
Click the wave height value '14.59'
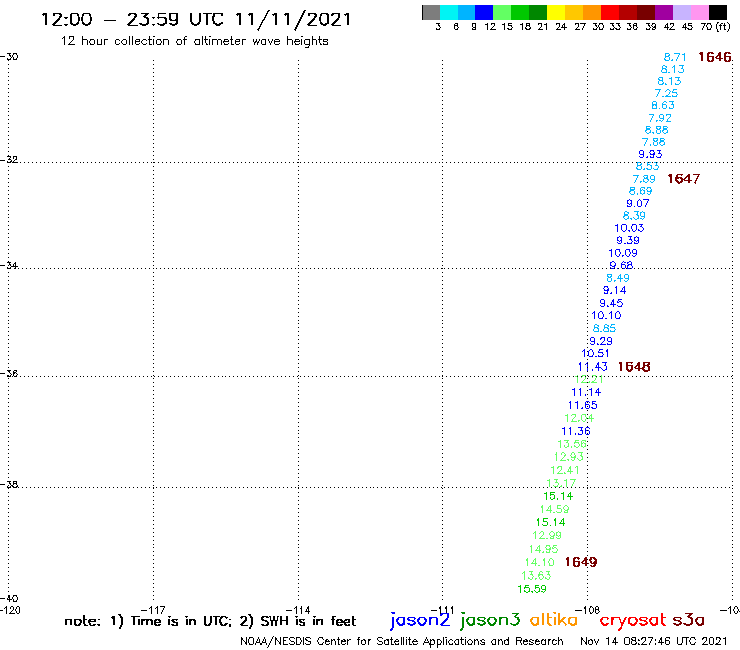pos(555,509)
